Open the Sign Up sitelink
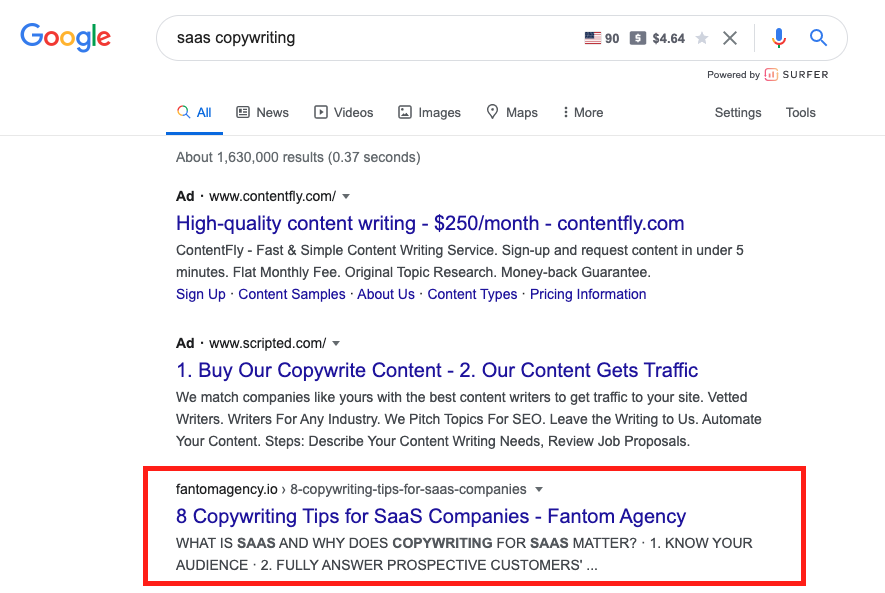This screenshot has width=885, height=593. click(x=200, y=294)
